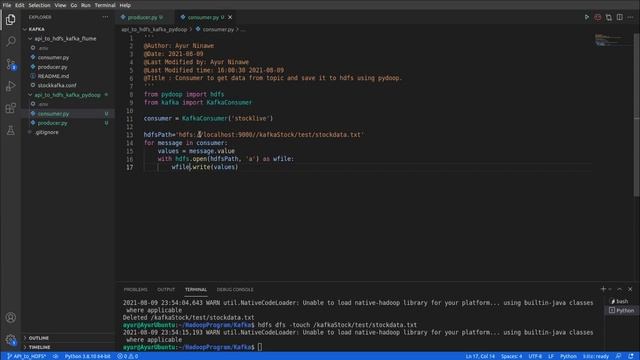Open the Selection menu
This screenshot has width=640, height=360.
click(39, 5)
